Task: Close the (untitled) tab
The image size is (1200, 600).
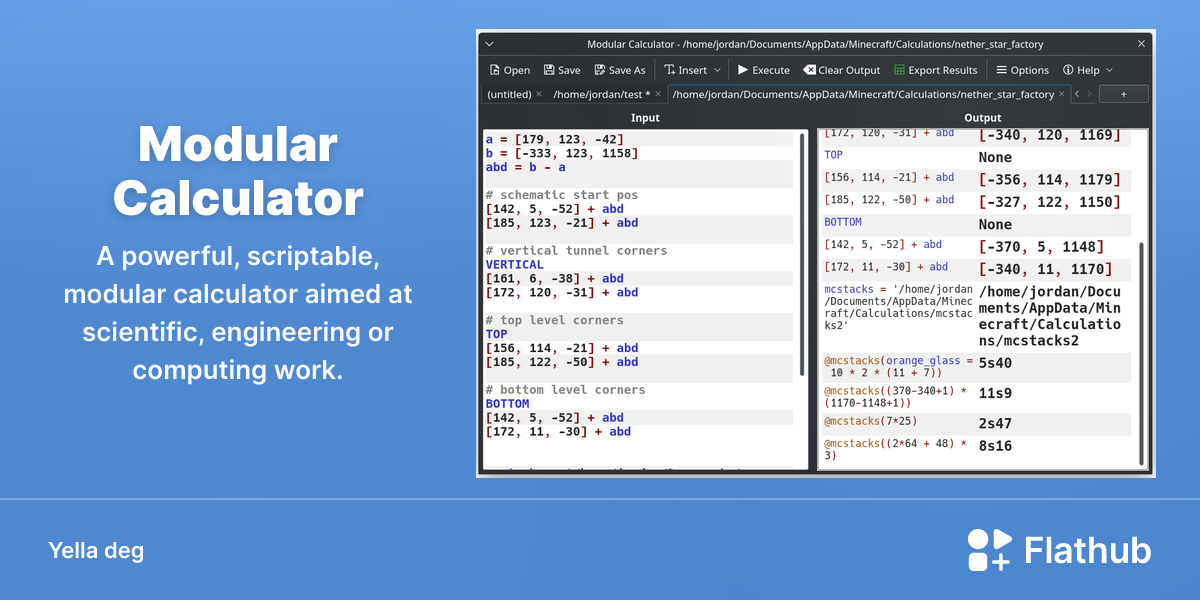Action: pos(539,94)
